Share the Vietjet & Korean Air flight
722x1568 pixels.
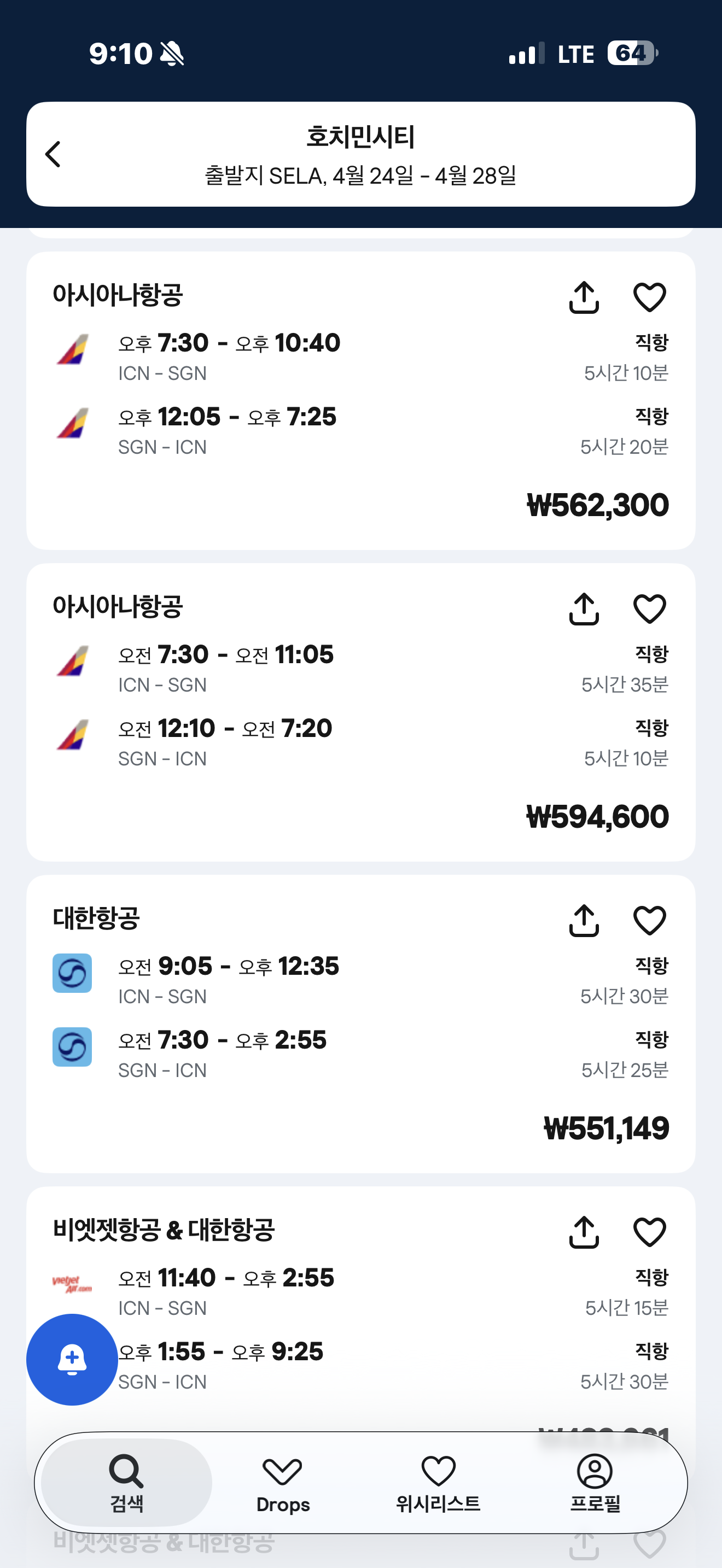coord(584,1233)
